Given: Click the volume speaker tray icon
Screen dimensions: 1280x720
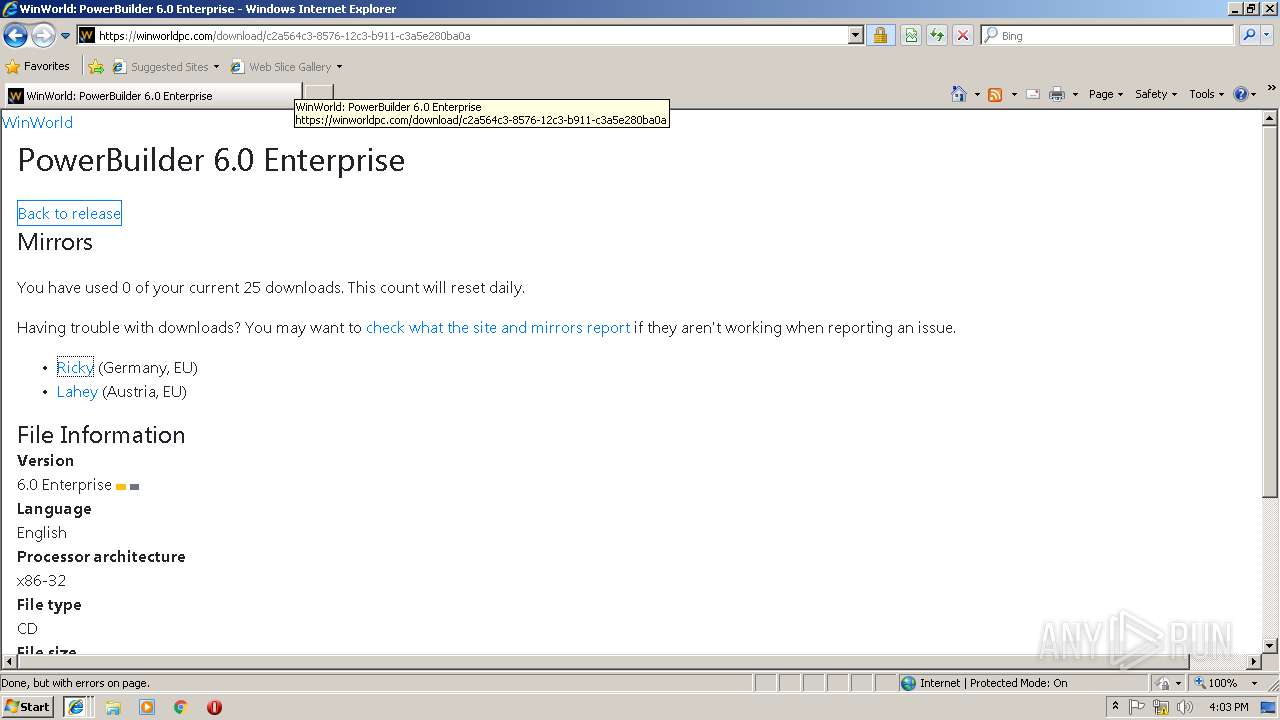Looking at the screenshot, I should click(x=1184, y=707).
